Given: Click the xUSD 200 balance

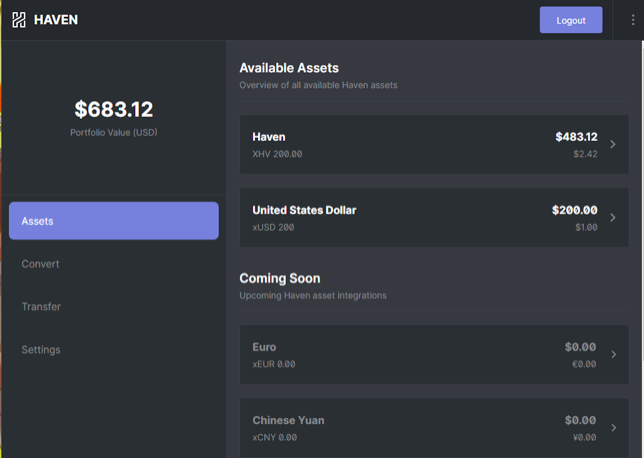Looking at the screenshot, I should [273, 227].
